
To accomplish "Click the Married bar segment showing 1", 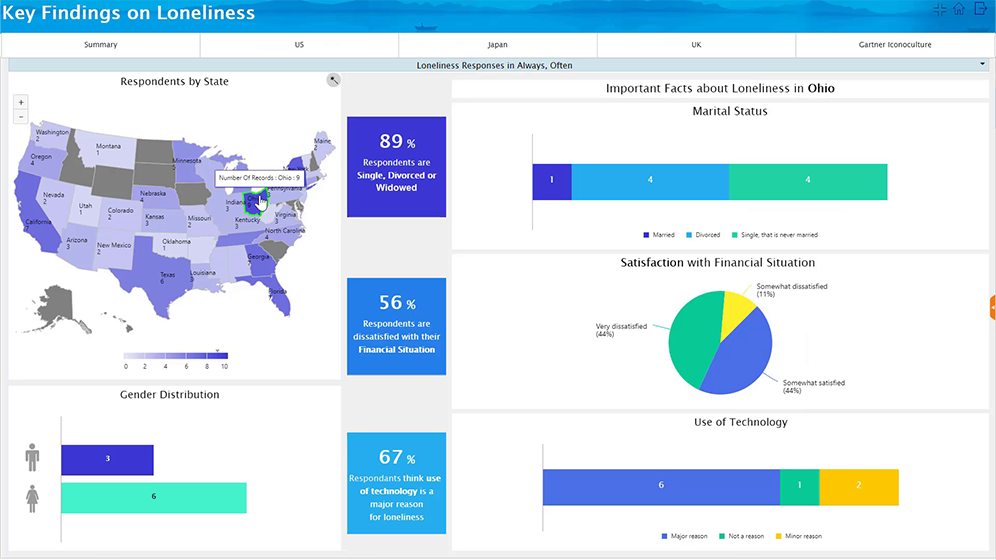I will (x=552, y=182).
